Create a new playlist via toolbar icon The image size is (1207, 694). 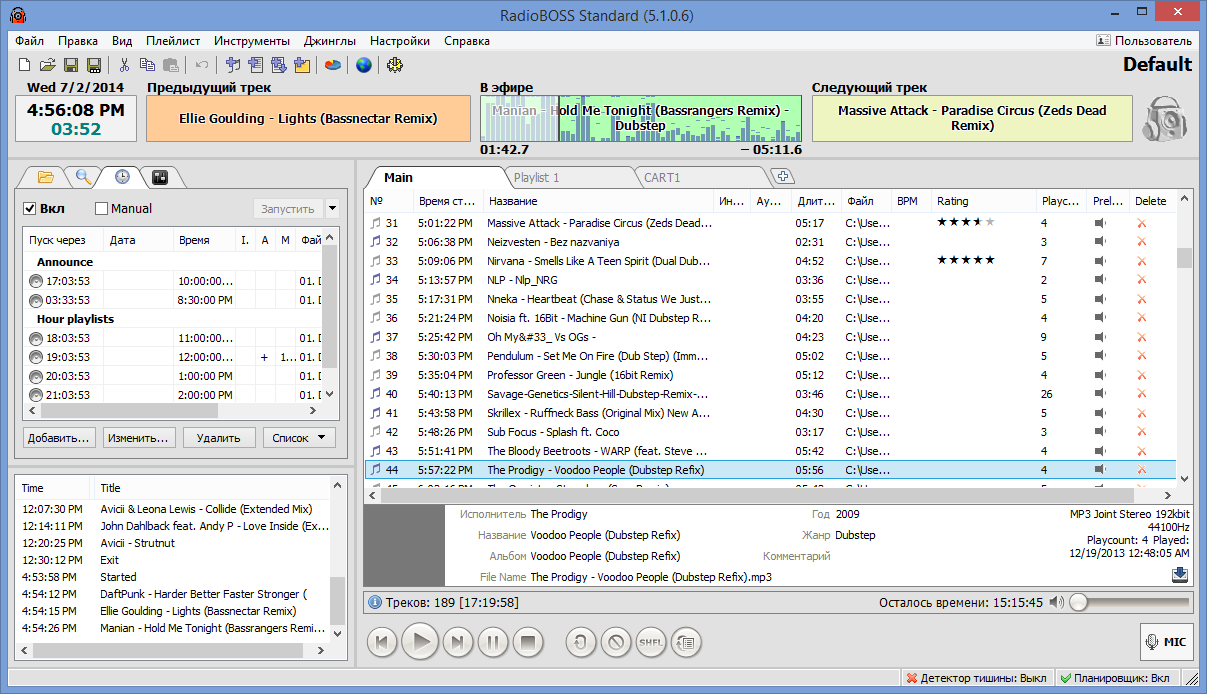[x=25, y=65]
